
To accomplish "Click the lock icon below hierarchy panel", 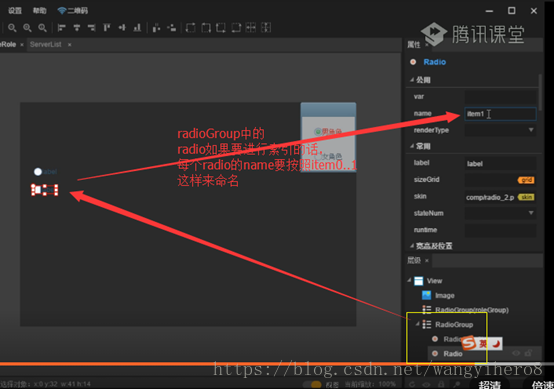I will [441, 384].
